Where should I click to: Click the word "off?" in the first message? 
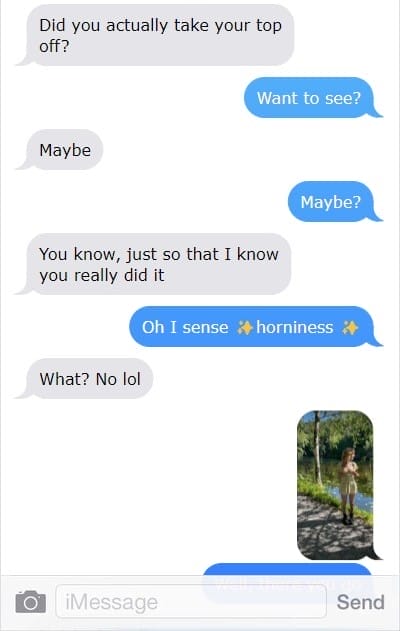tap(54, 46)
